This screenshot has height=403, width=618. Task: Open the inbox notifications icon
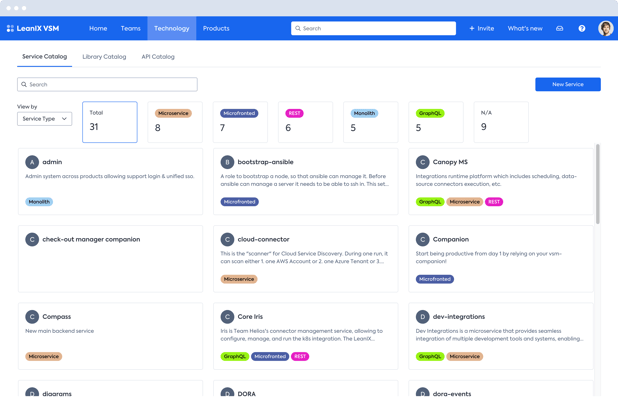tap(559, 28)
